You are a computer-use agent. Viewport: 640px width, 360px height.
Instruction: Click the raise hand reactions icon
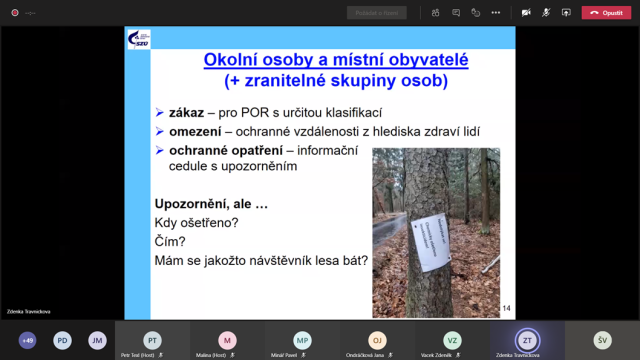(x=476, y=13)
